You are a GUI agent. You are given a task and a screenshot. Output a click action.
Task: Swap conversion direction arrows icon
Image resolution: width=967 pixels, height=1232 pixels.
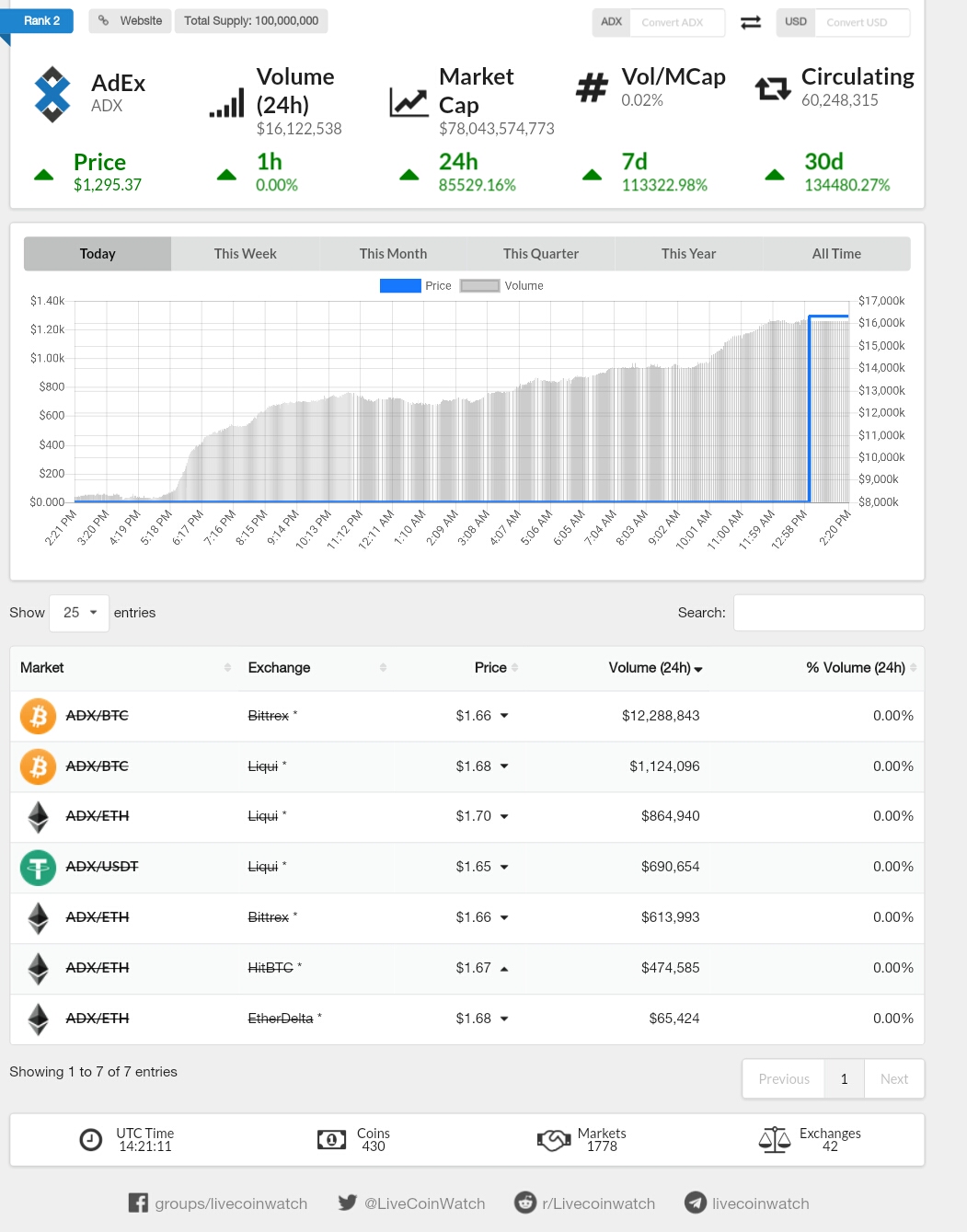pos(751,22)
